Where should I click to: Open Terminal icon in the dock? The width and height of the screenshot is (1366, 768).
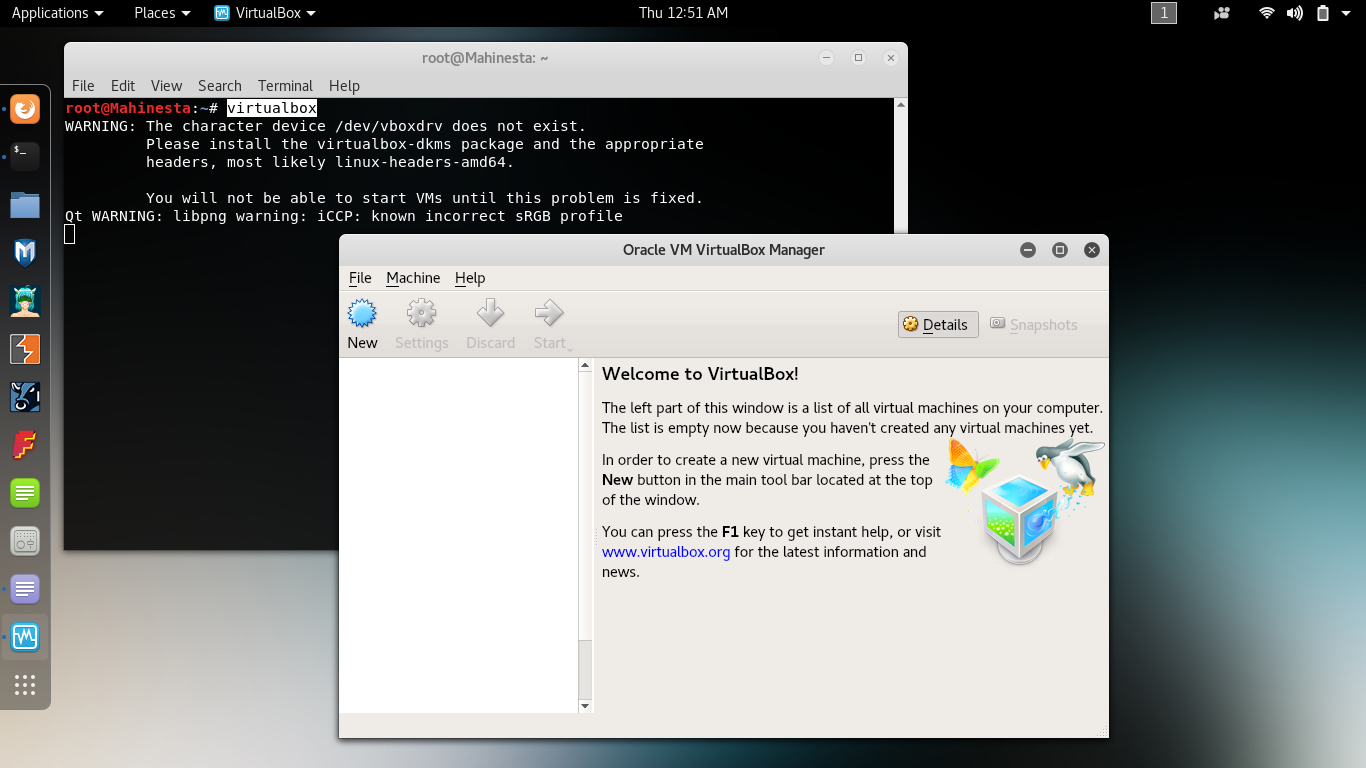coord(25,156)
